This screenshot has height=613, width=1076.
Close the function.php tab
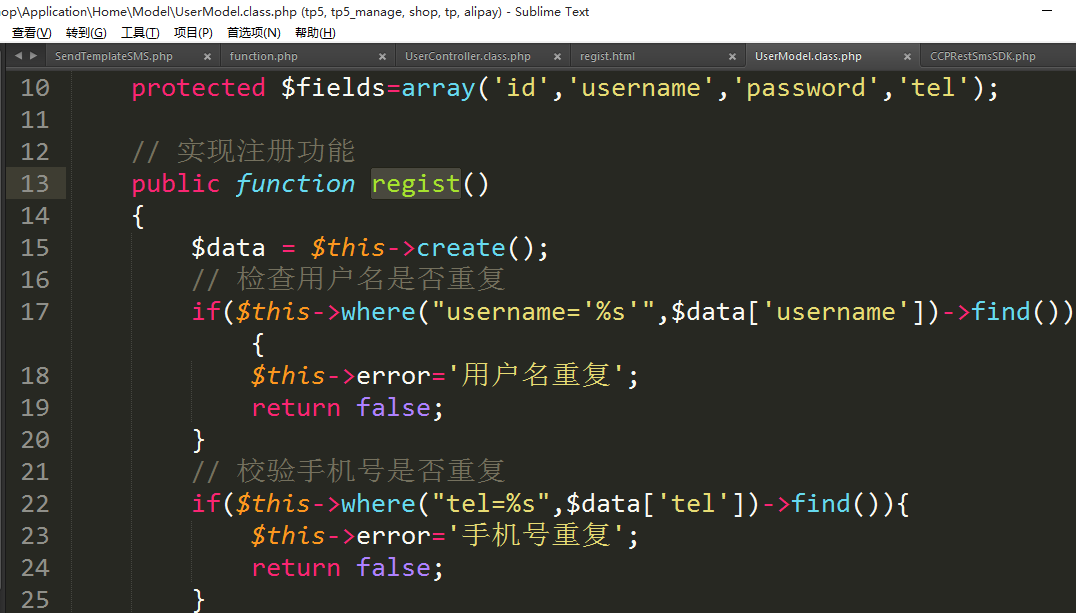coord(383,57)
